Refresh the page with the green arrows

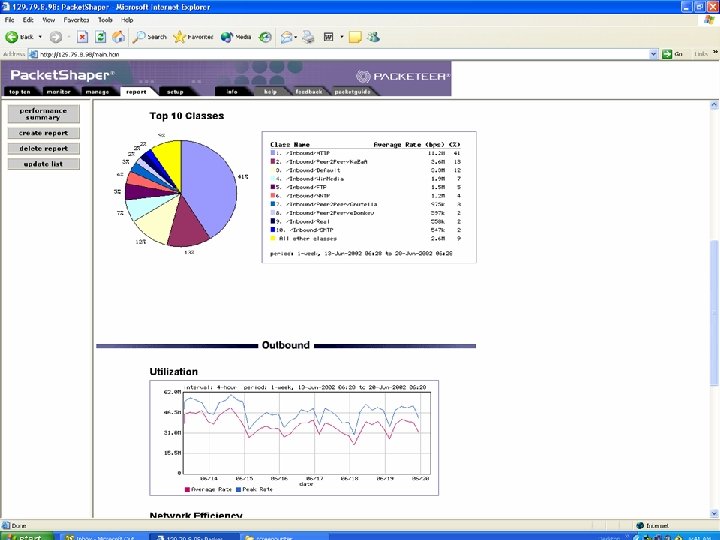(101, 37)
